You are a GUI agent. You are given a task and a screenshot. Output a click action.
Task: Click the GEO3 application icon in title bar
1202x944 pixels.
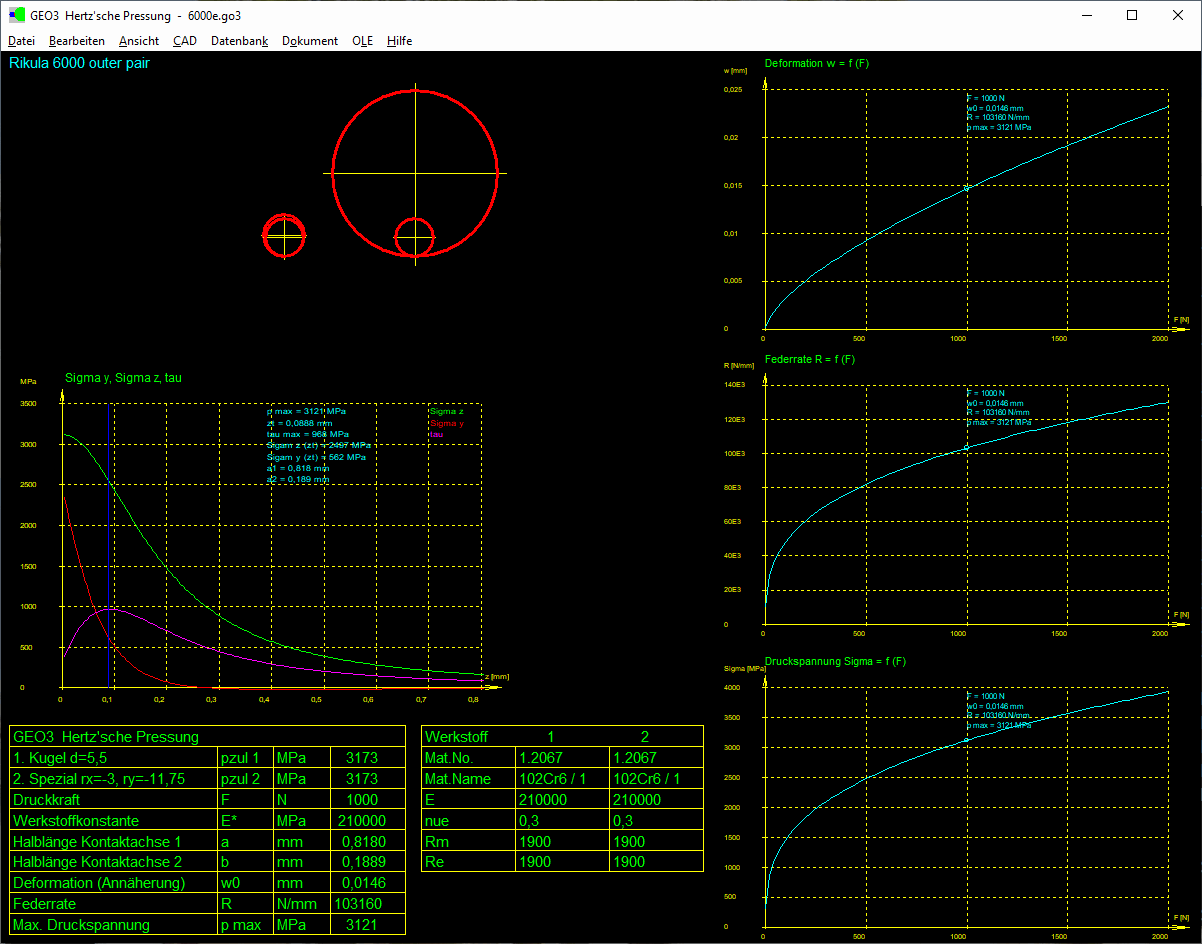click(x=17, y=16)
